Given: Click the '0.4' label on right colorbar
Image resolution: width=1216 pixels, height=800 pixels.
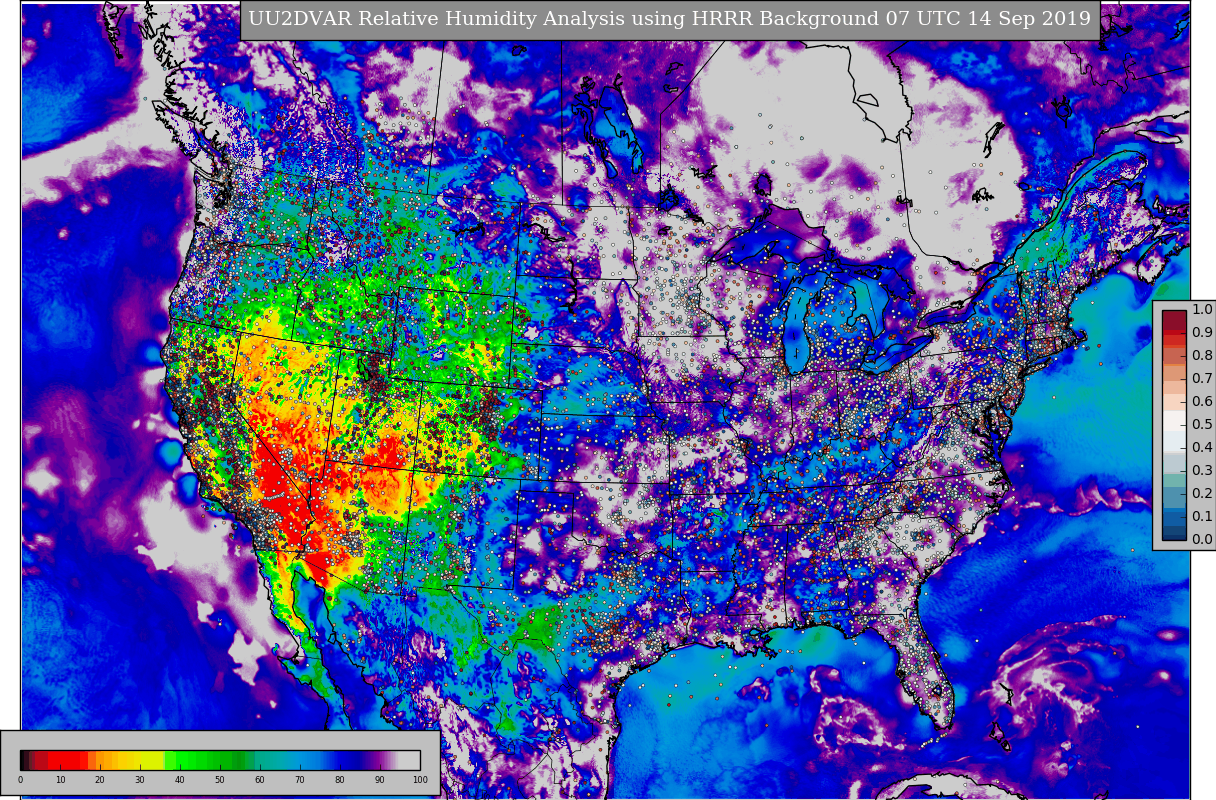Looking at the screenshot, I should click(1202, 448).
